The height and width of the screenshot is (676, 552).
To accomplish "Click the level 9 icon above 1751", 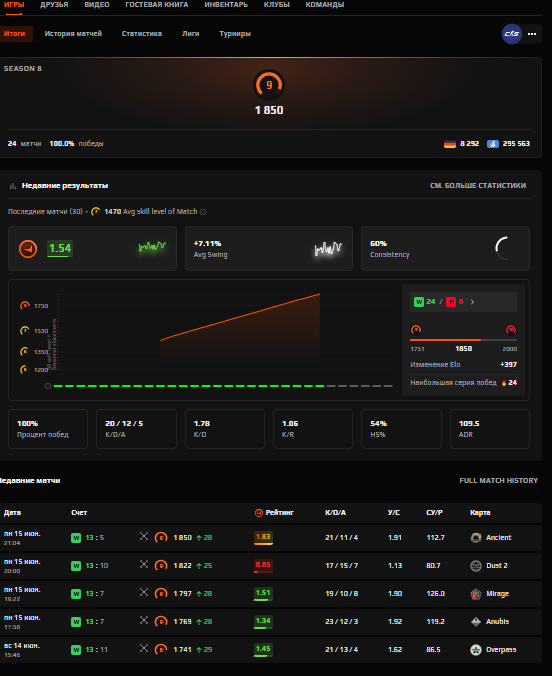I will click(x=416, y=330).
